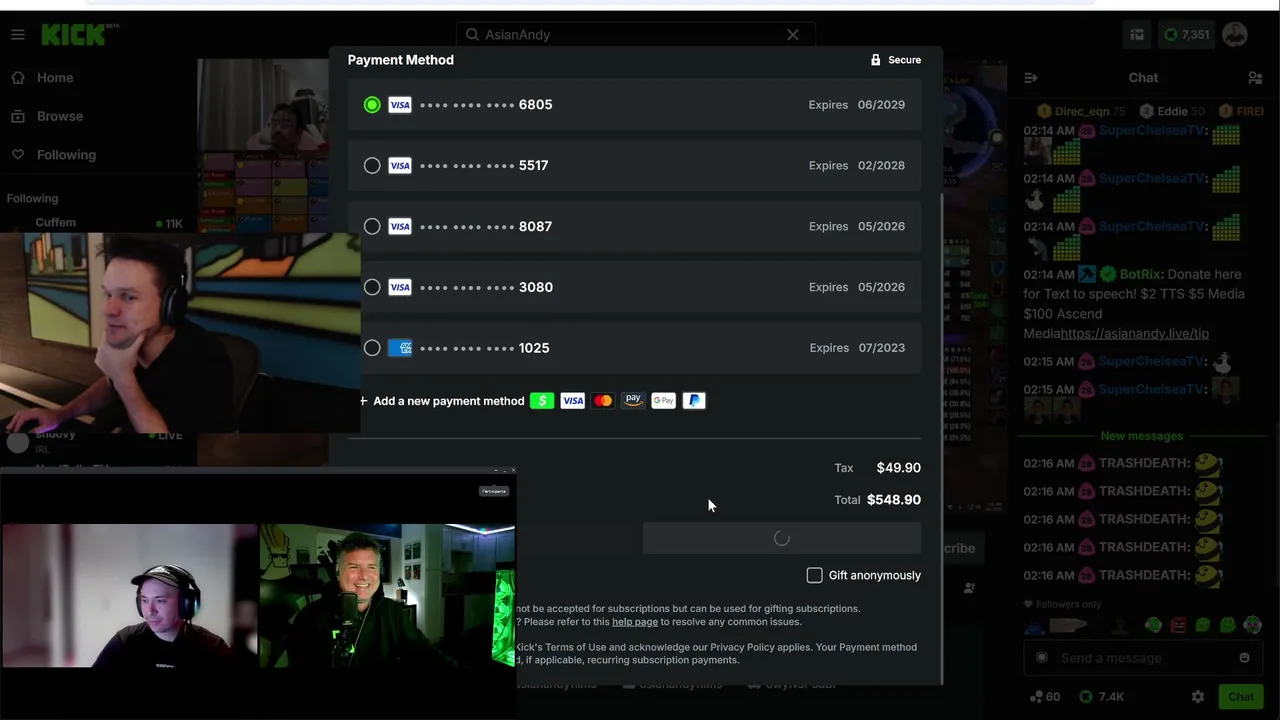
Task: Focus the AsianAndy search field
Action: 635,35
